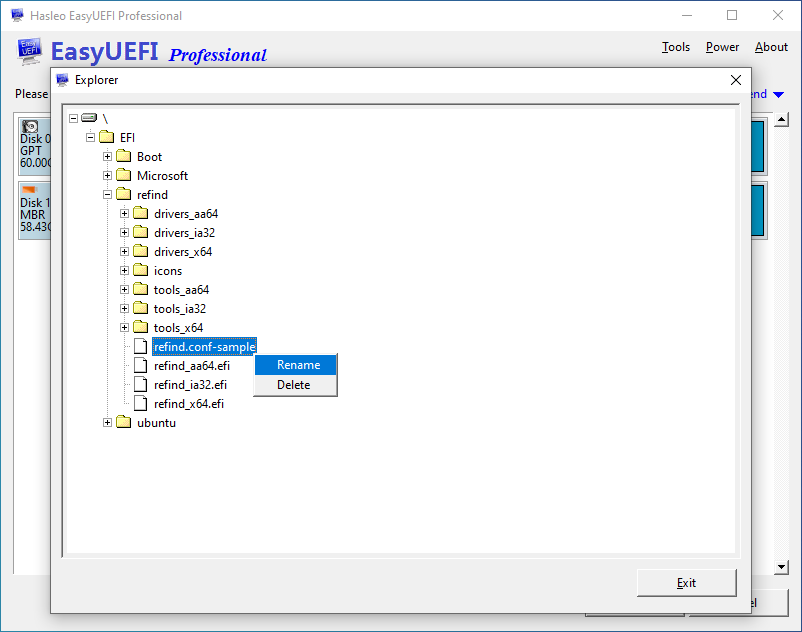
Task: Click the Exit button
Action: pyautogui.click(x=686, y=582)
